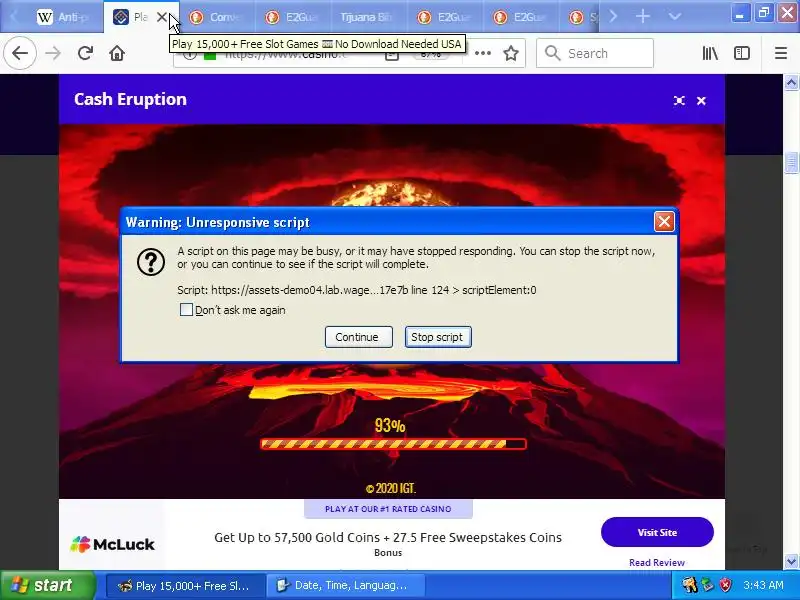This screenshot has width=800, height=600.
Task: Click the middle green tray icon
Action: click(x=708, y=585)
